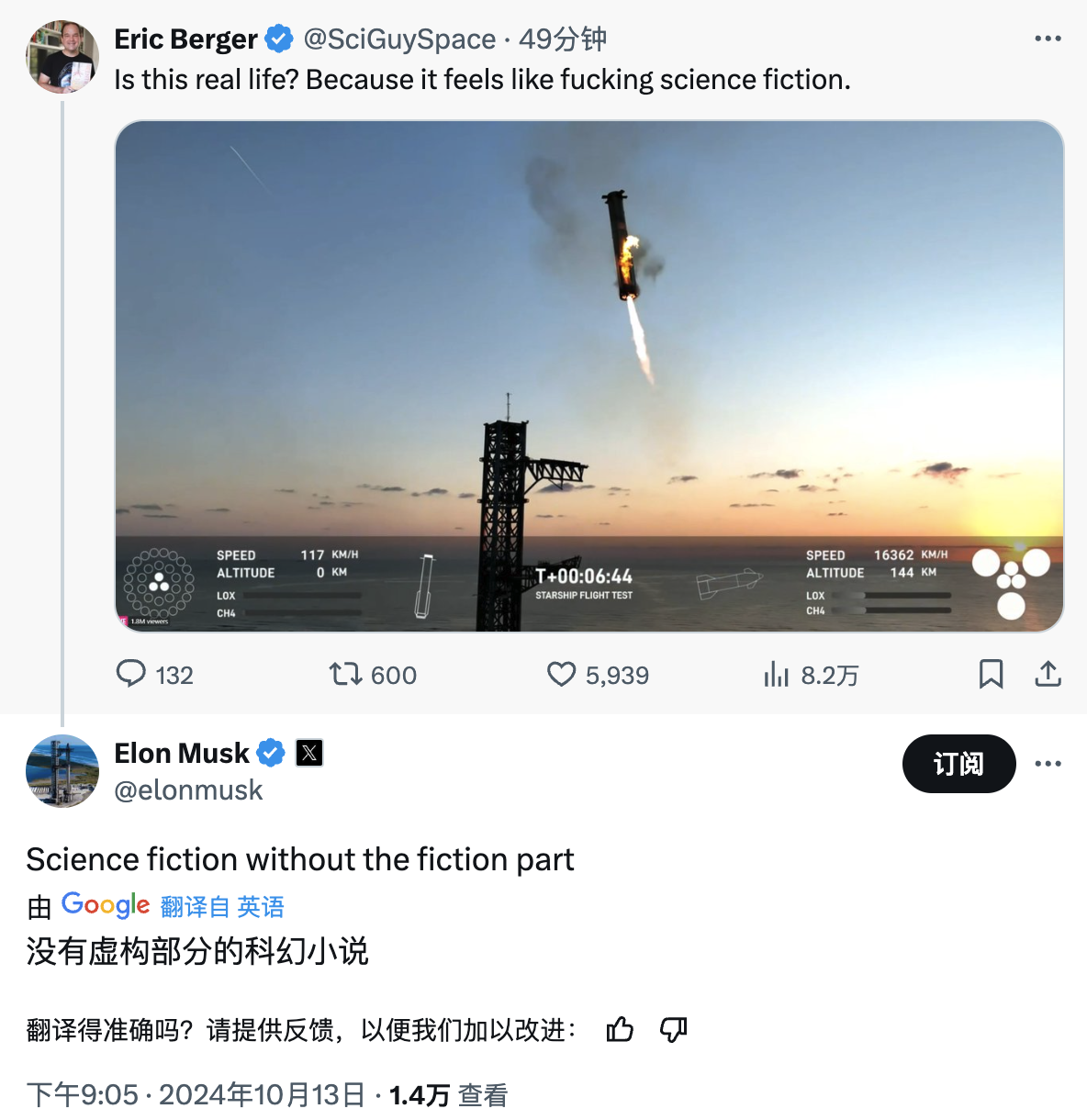The width and height of the screenshot is (1087, 1120).
Task: Open Elon Musk's profile avatar
Action: [x=62, y=771]
